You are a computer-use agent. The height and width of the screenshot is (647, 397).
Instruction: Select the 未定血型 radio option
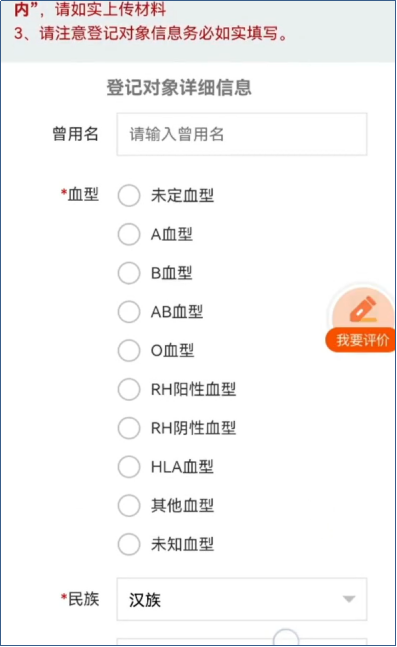(129, 196)
